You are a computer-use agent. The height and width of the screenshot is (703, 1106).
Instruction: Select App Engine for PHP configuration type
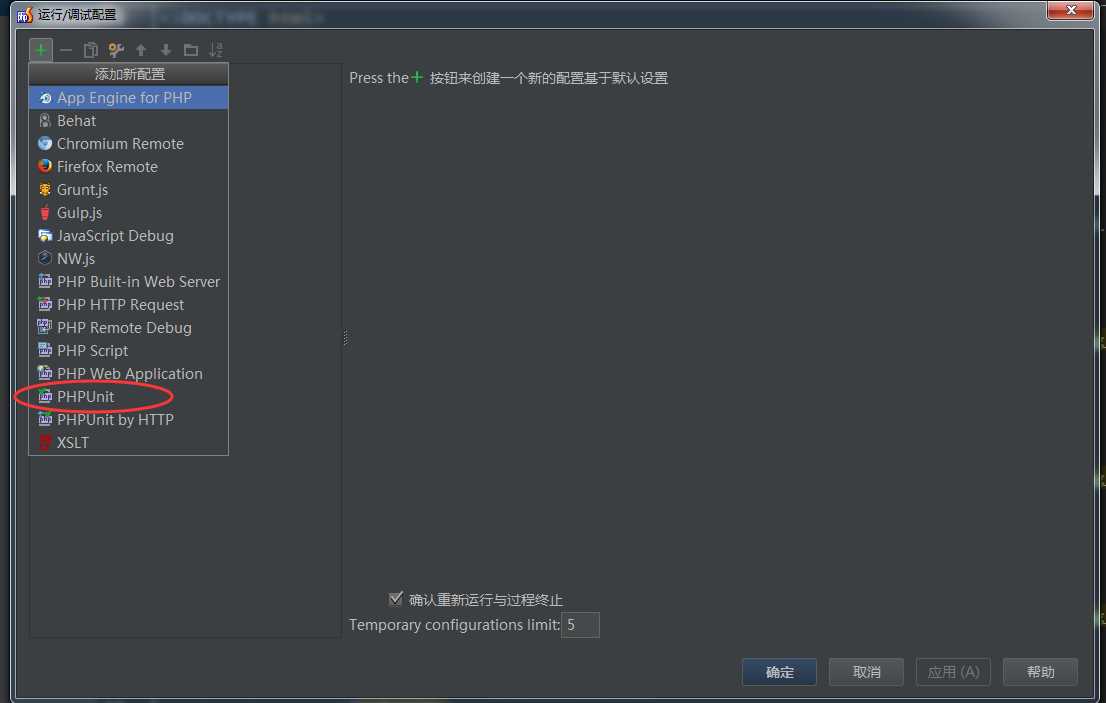pyautogui.click(x=128, y=98)
